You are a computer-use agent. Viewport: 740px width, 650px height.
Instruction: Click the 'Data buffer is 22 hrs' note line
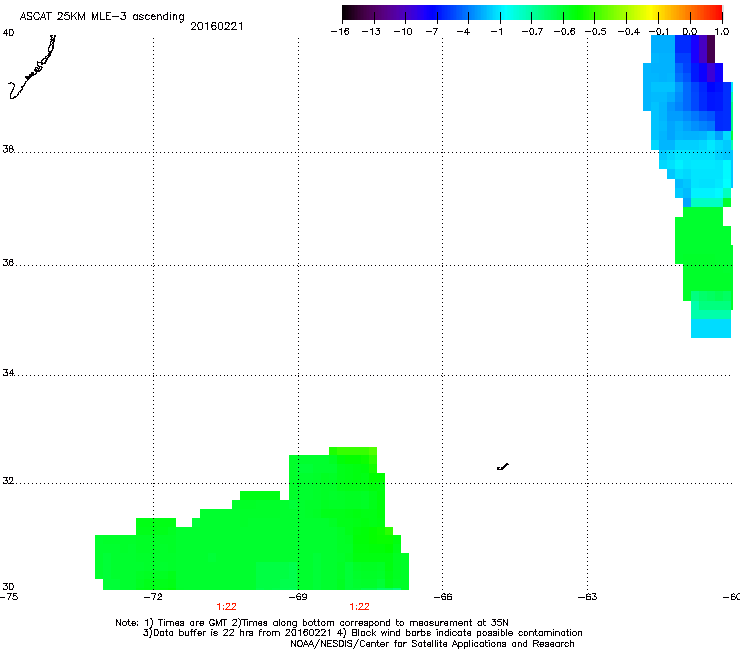coord(362,633)
